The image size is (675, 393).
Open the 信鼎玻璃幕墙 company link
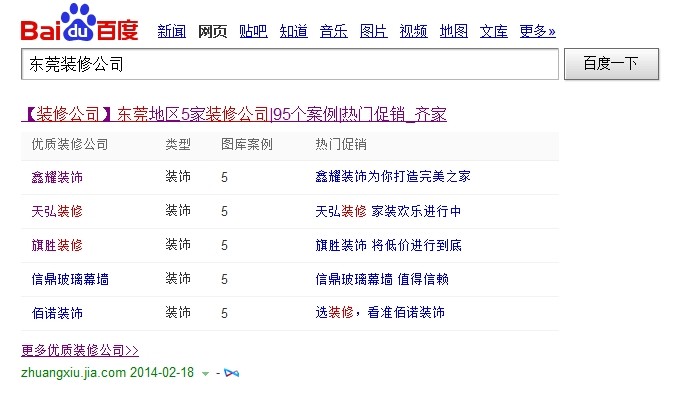pyautogui.click(x=70, y=279)
